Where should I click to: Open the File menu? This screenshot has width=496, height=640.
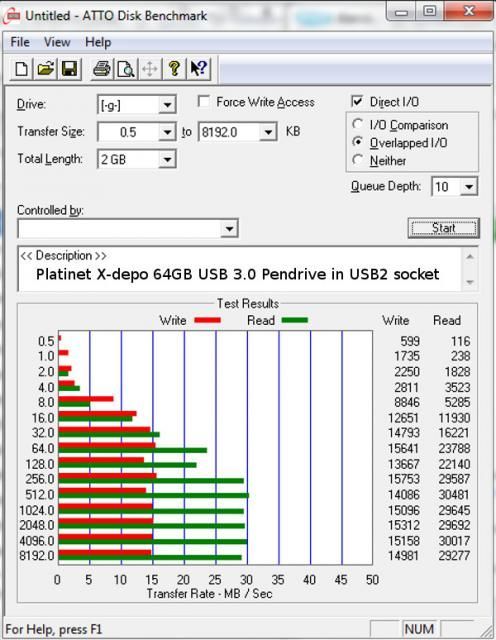(20, 42)
